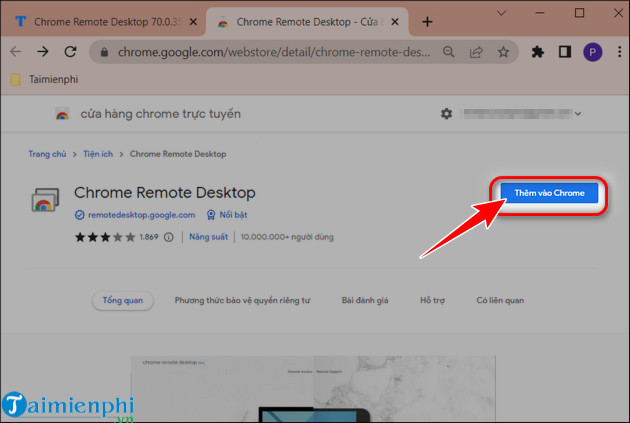Image resolution: width=630 pixels, height=423 pixels.
Task: Click Chrome Remote Desktop breadcrumb text
Action: point(178,154)
